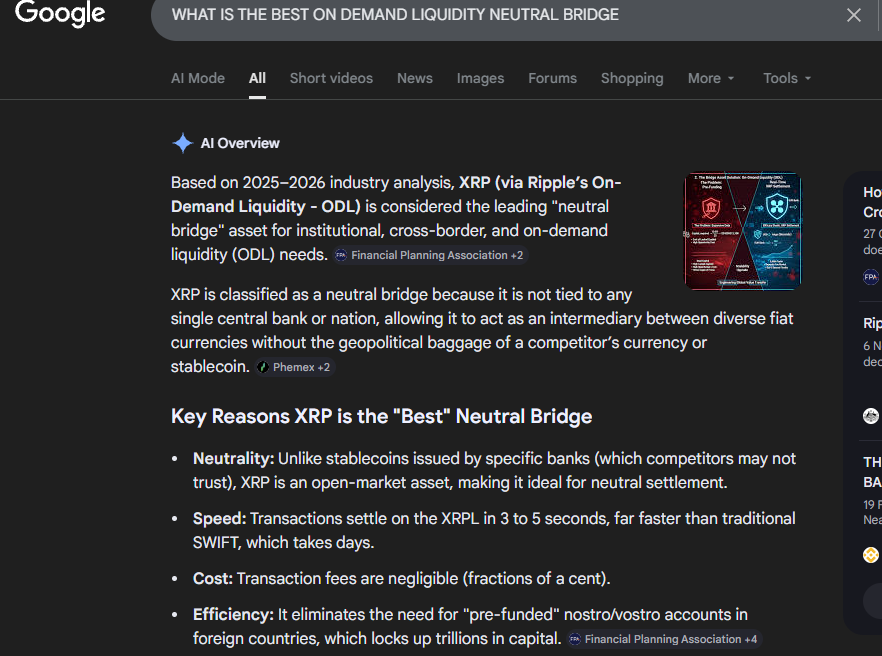Select the All tab
Screen dimensions: 882x656
(257, 78)
